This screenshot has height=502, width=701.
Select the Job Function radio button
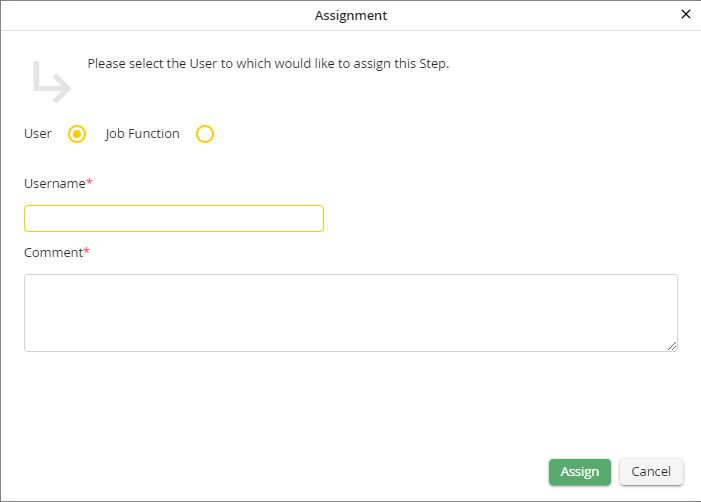[x=205, y=134]
